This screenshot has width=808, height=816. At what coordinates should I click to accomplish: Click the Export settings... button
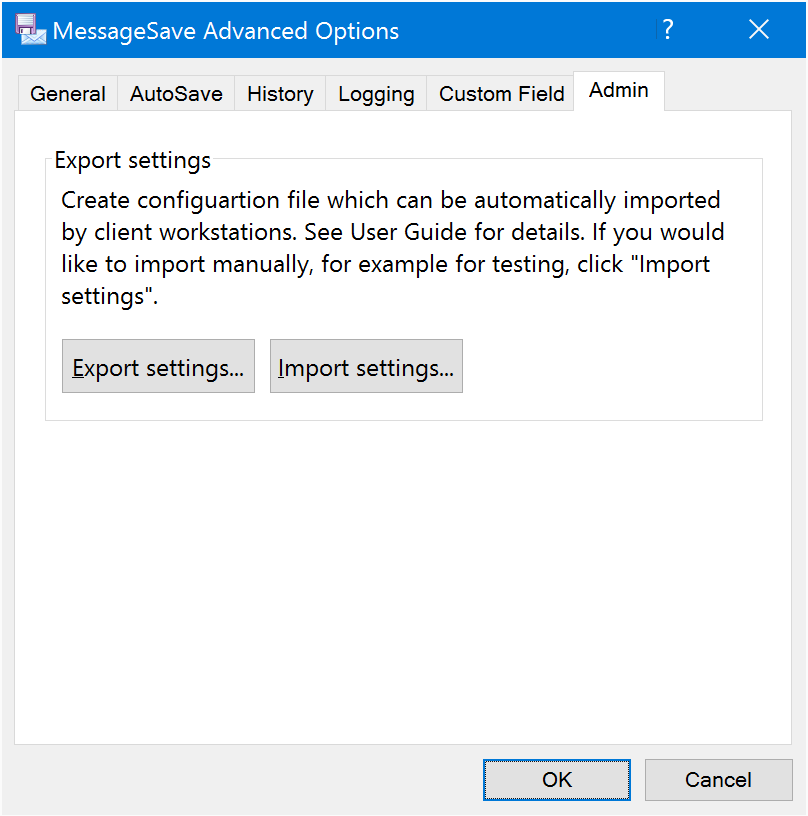click(x=158, y=366)
